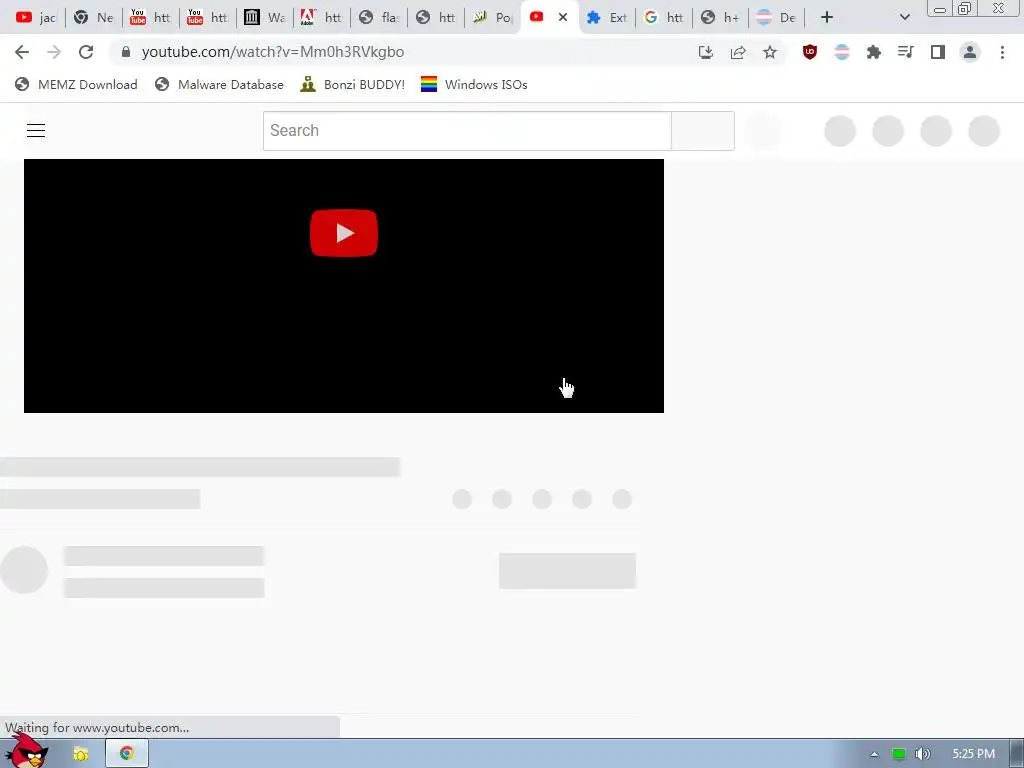This screenshot has height=768, width=1024.
Task: Open the Extensions puzzle piece menu
Action: (874, 52)
